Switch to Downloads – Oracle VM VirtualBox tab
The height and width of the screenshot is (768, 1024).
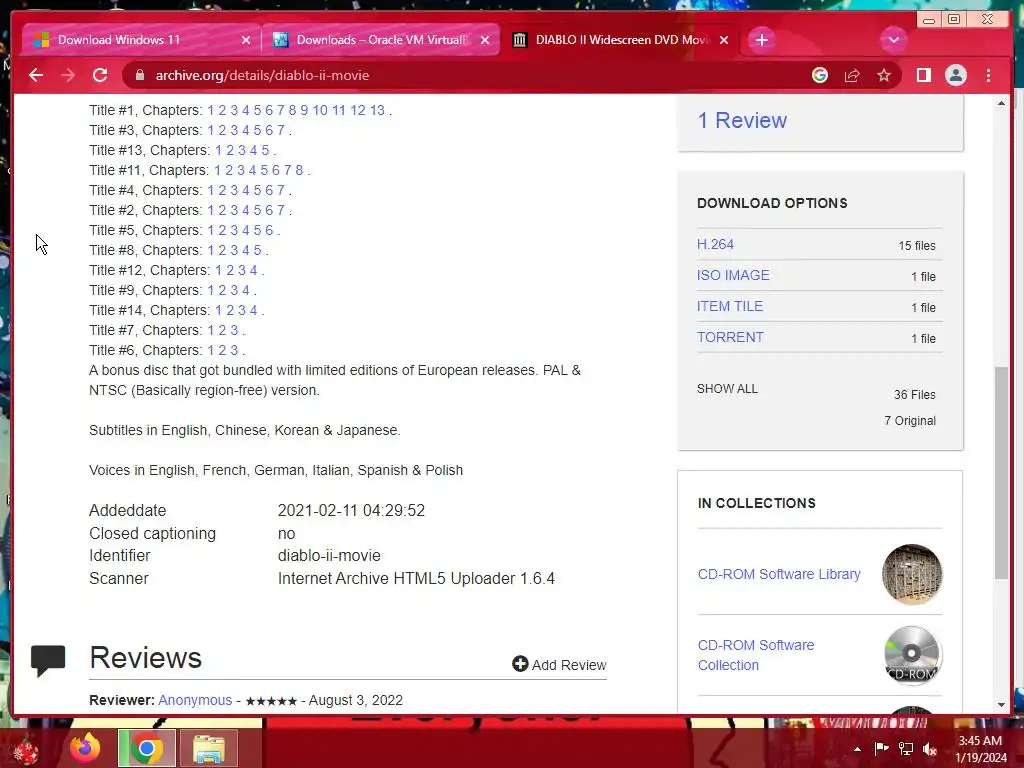click(x=382, y=40)
